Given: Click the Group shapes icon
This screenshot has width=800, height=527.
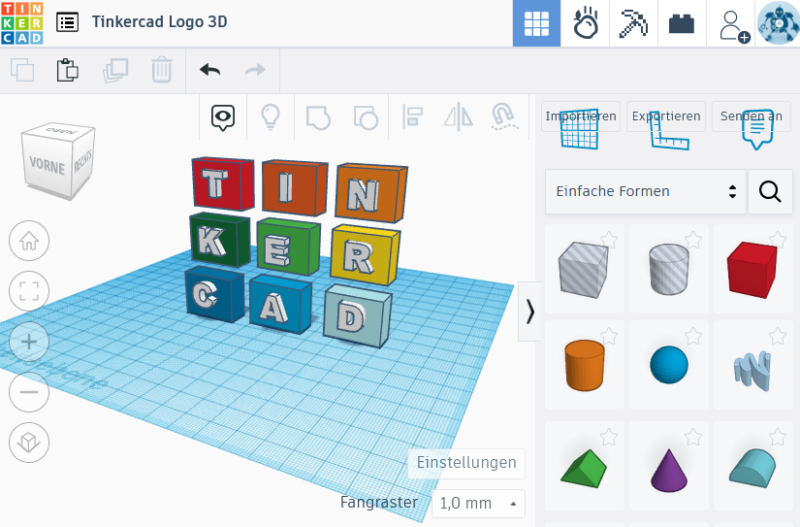Looking at the screenshot, I should point(318,117).
